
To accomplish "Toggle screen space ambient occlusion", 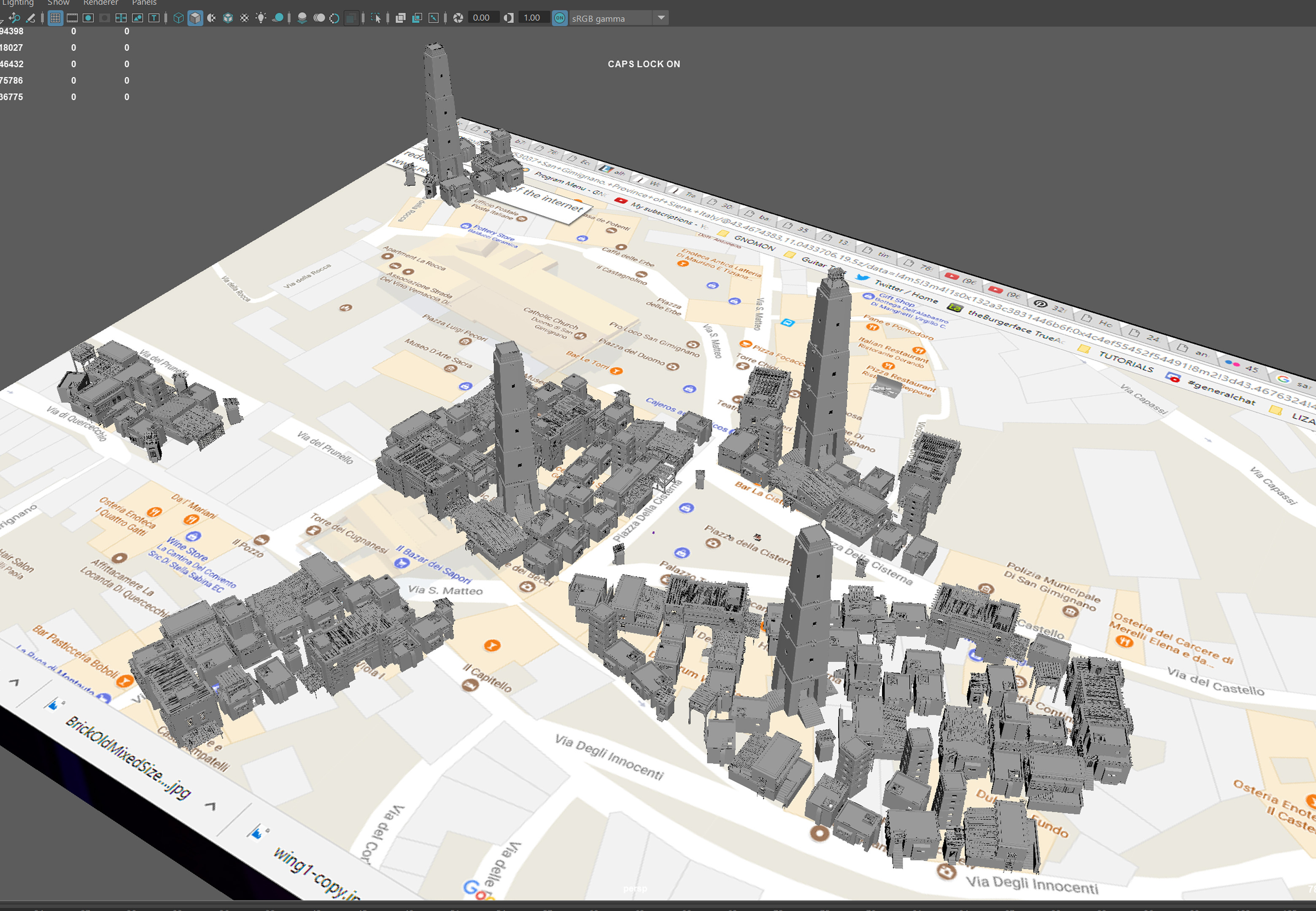I will (x=302, y=18).
